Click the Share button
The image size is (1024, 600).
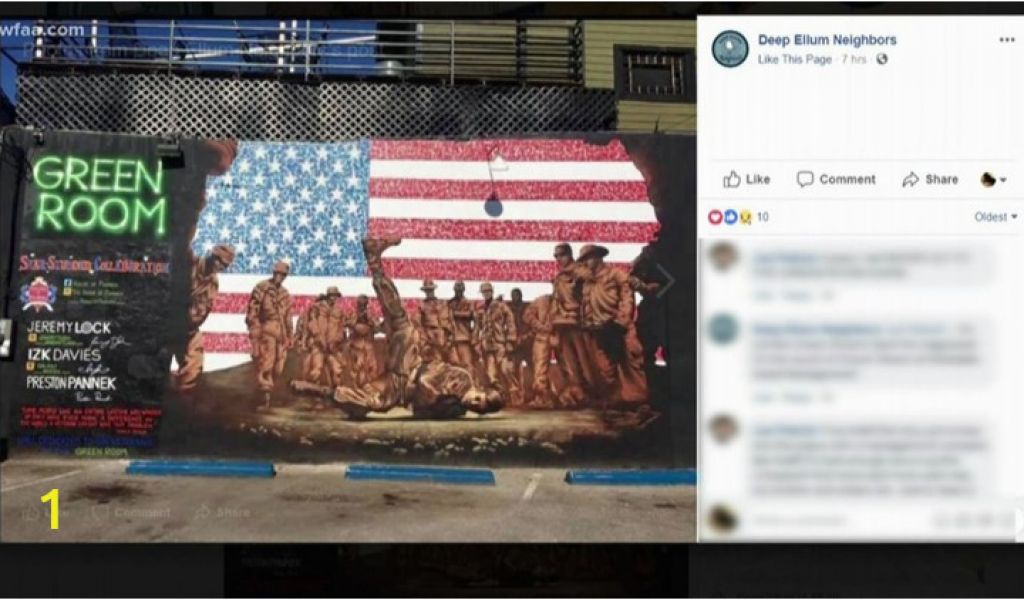(930, 180)
